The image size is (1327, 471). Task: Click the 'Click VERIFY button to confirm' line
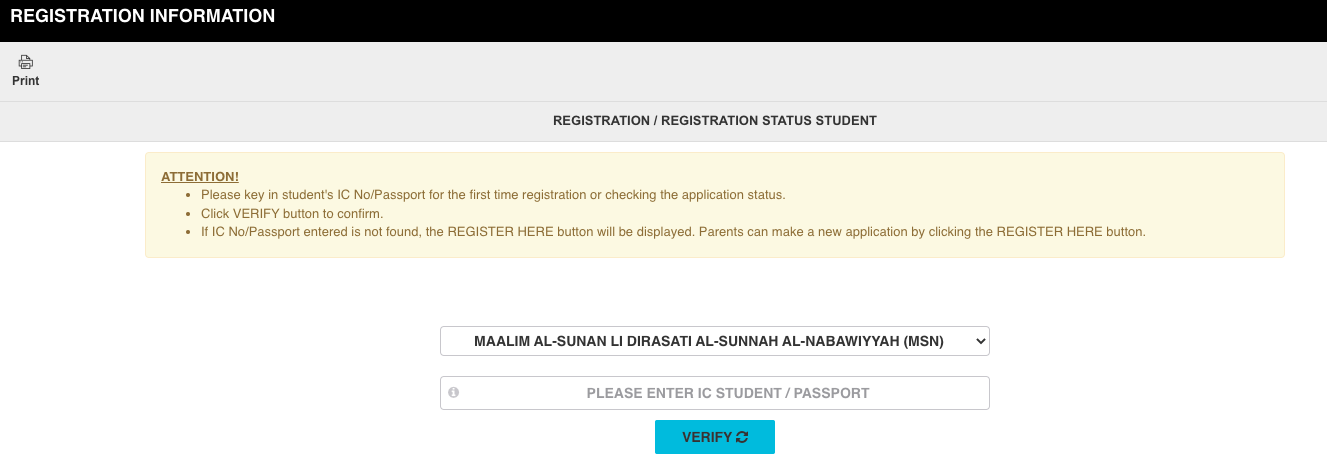point(292,214)
